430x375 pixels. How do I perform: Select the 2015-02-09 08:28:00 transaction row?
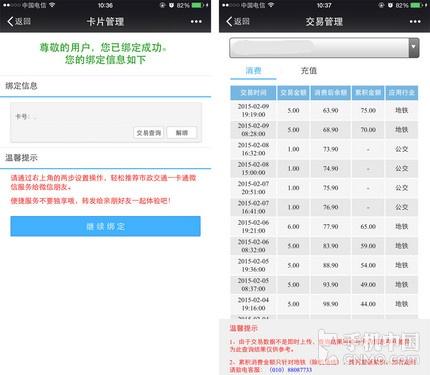(324, 130)
